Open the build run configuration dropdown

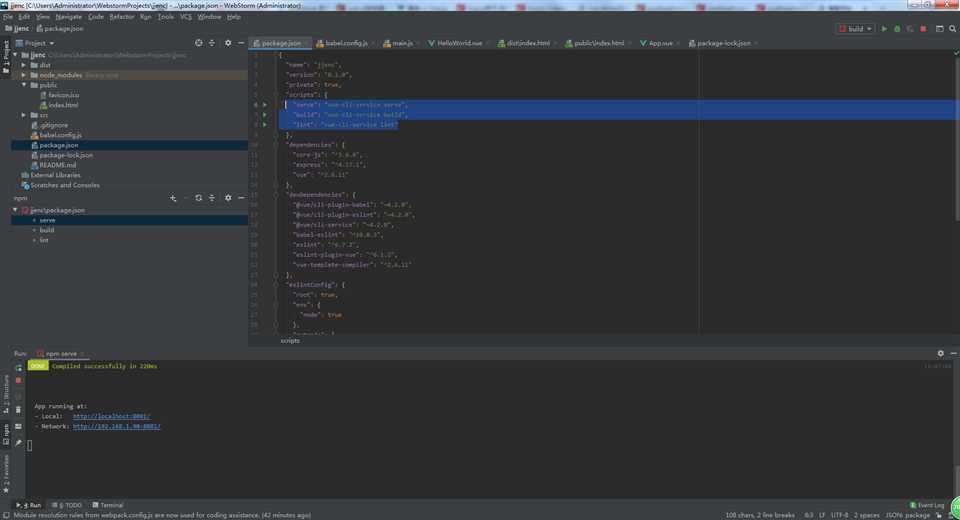coord(855,29)
